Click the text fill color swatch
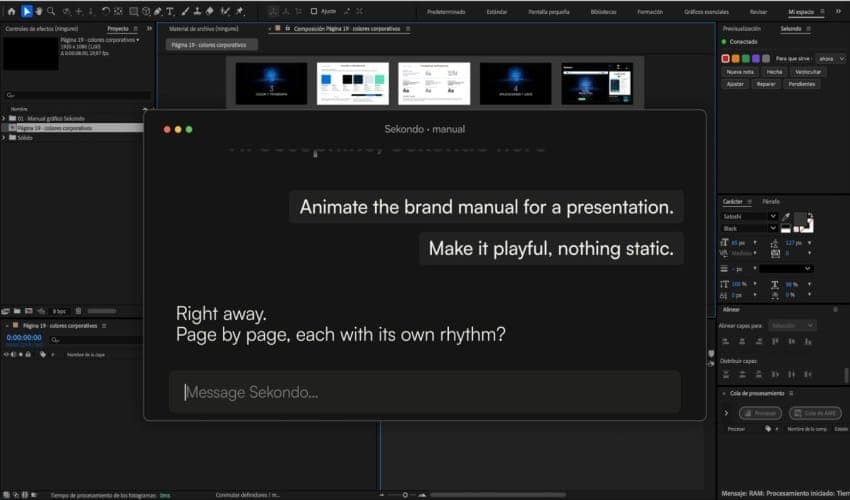Image resolution: width=850 pixels, height=500 pixels. point(800,219)
